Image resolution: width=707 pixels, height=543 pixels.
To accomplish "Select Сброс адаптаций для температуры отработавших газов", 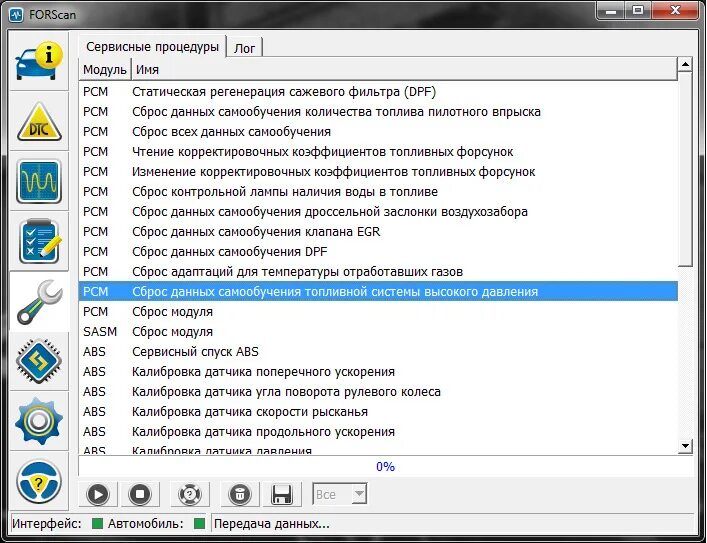I will [378, 272].
